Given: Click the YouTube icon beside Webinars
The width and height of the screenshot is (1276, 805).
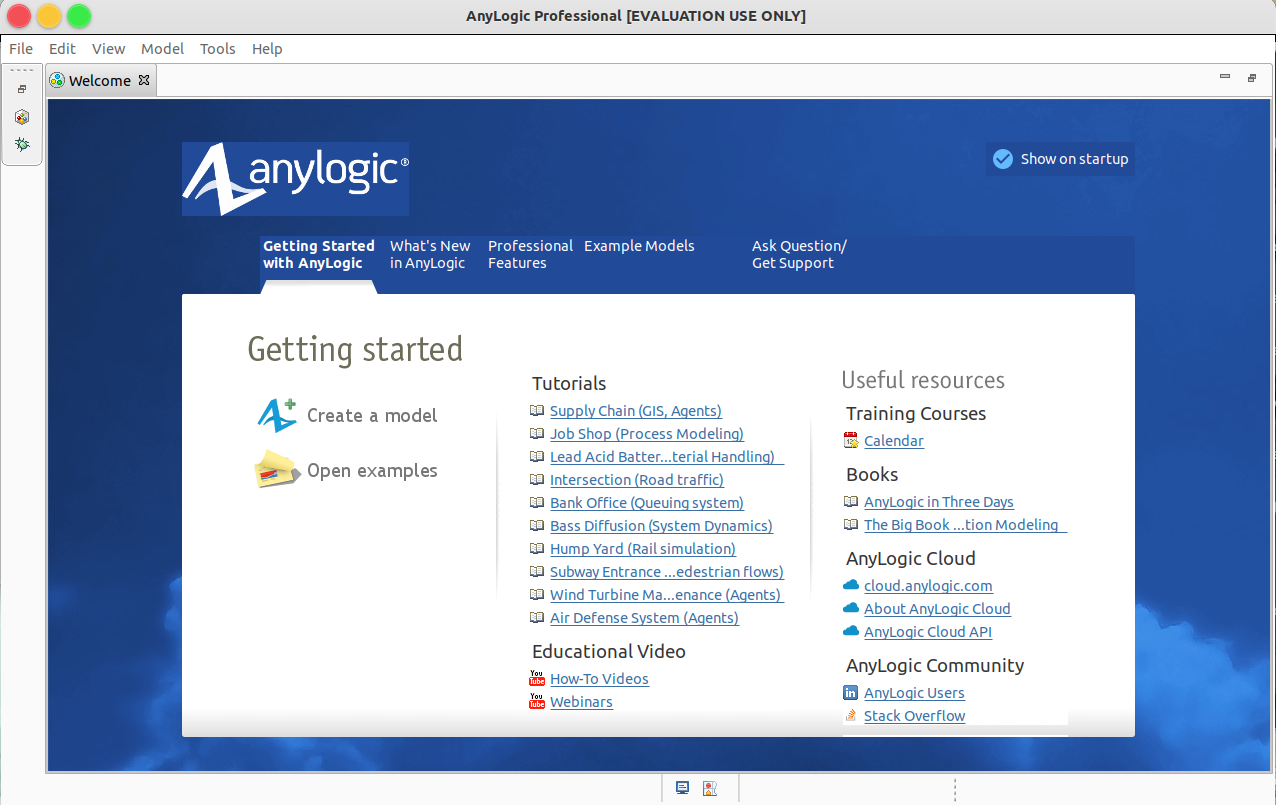Looking at the screenshot, I should coord(537,701).
